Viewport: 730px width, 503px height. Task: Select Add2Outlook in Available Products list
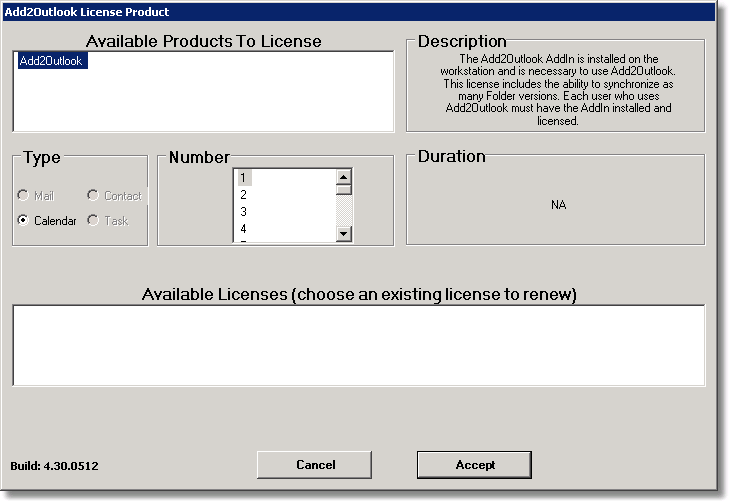click(x=53, y=61)
